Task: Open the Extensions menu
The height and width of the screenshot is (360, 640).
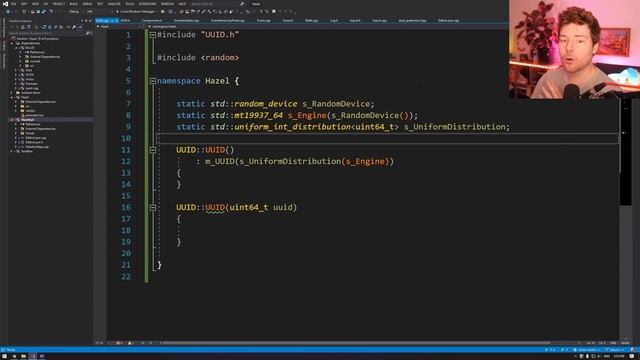Action: tap(147, 4)
